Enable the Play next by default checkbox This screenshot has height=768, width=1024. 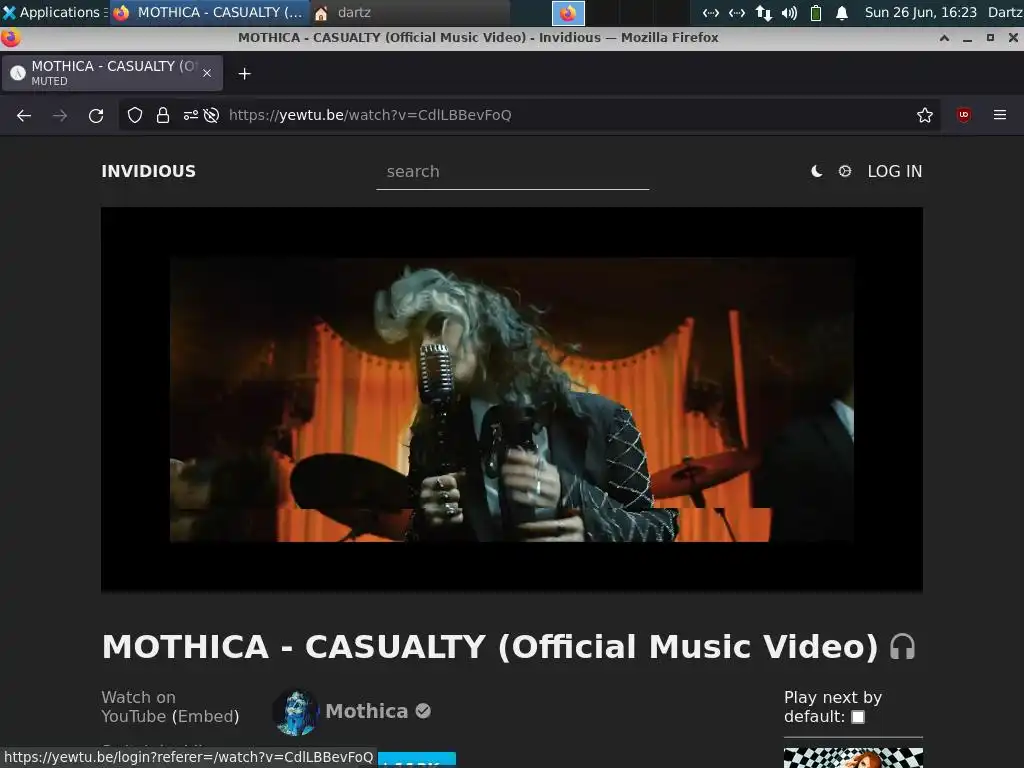tap(858, 717)
